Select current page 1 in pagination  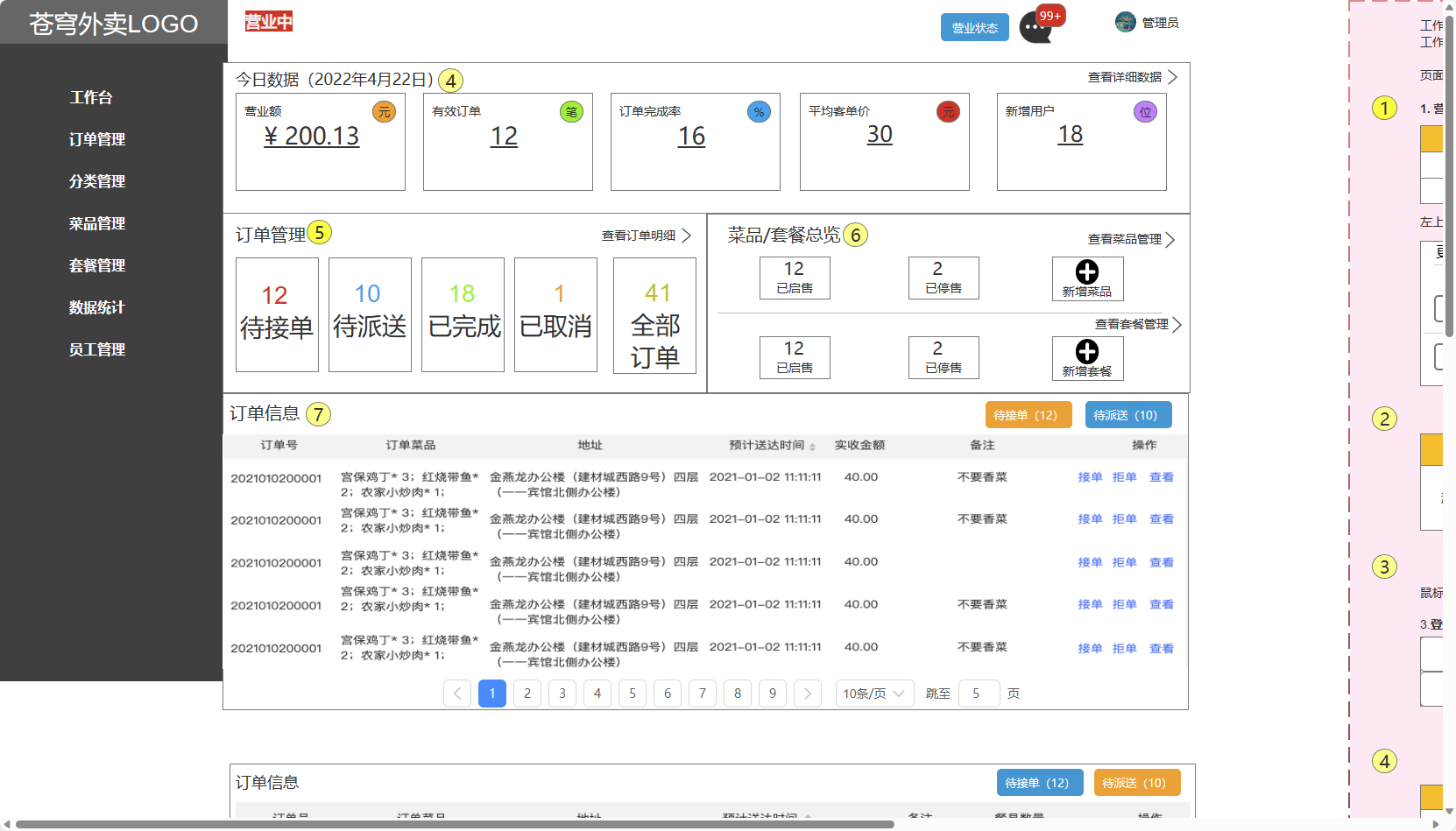pos(492,694)
